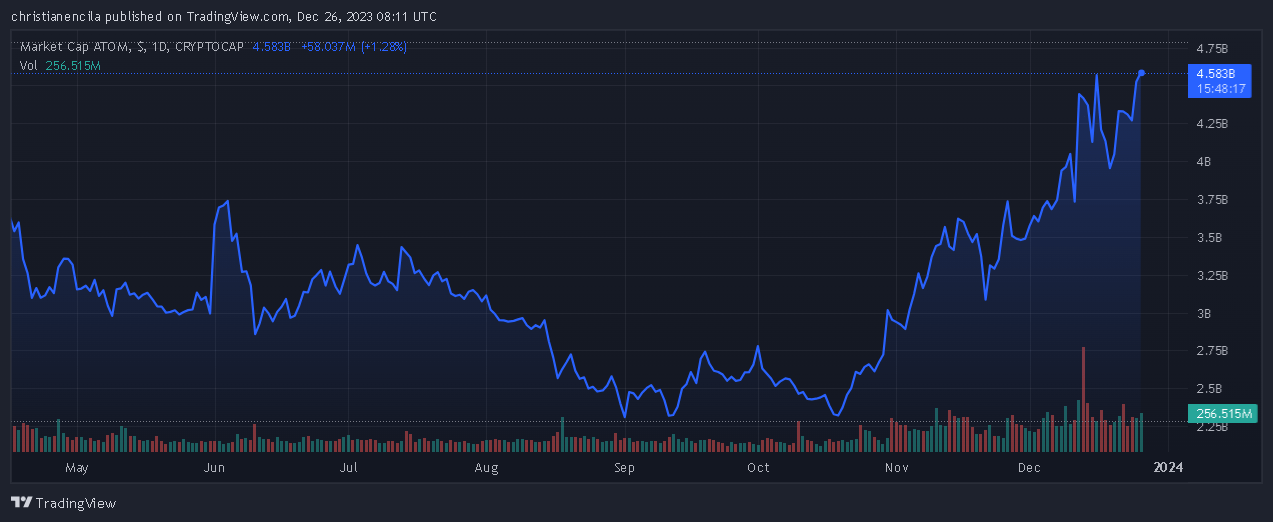Click the tallest red volume bar in December
Image resolution: width=1273 pixels, height=522 pixels.
1083,400
